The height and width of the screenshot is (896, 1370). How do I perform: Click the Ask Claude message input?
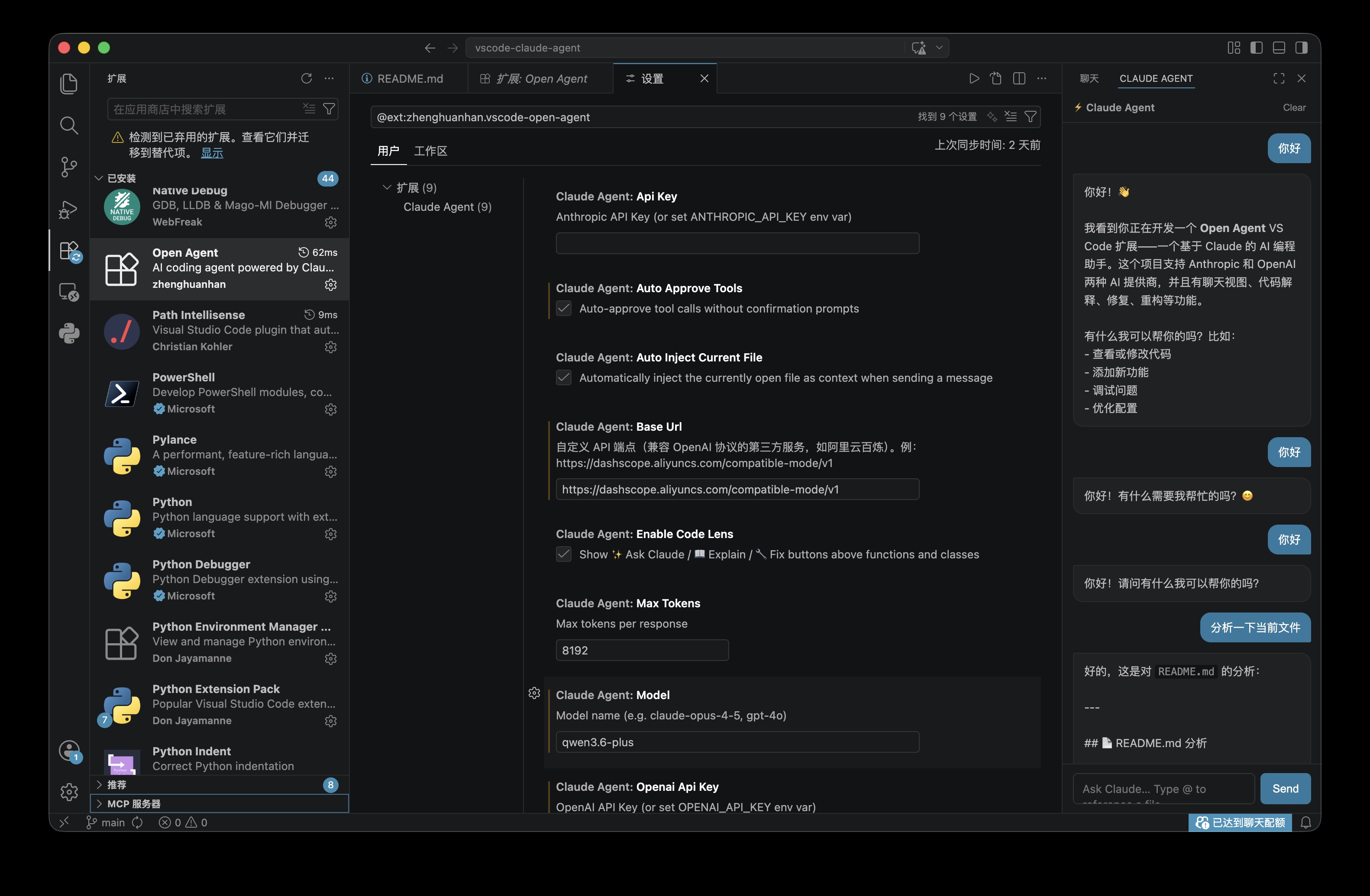click(1163, 788)
